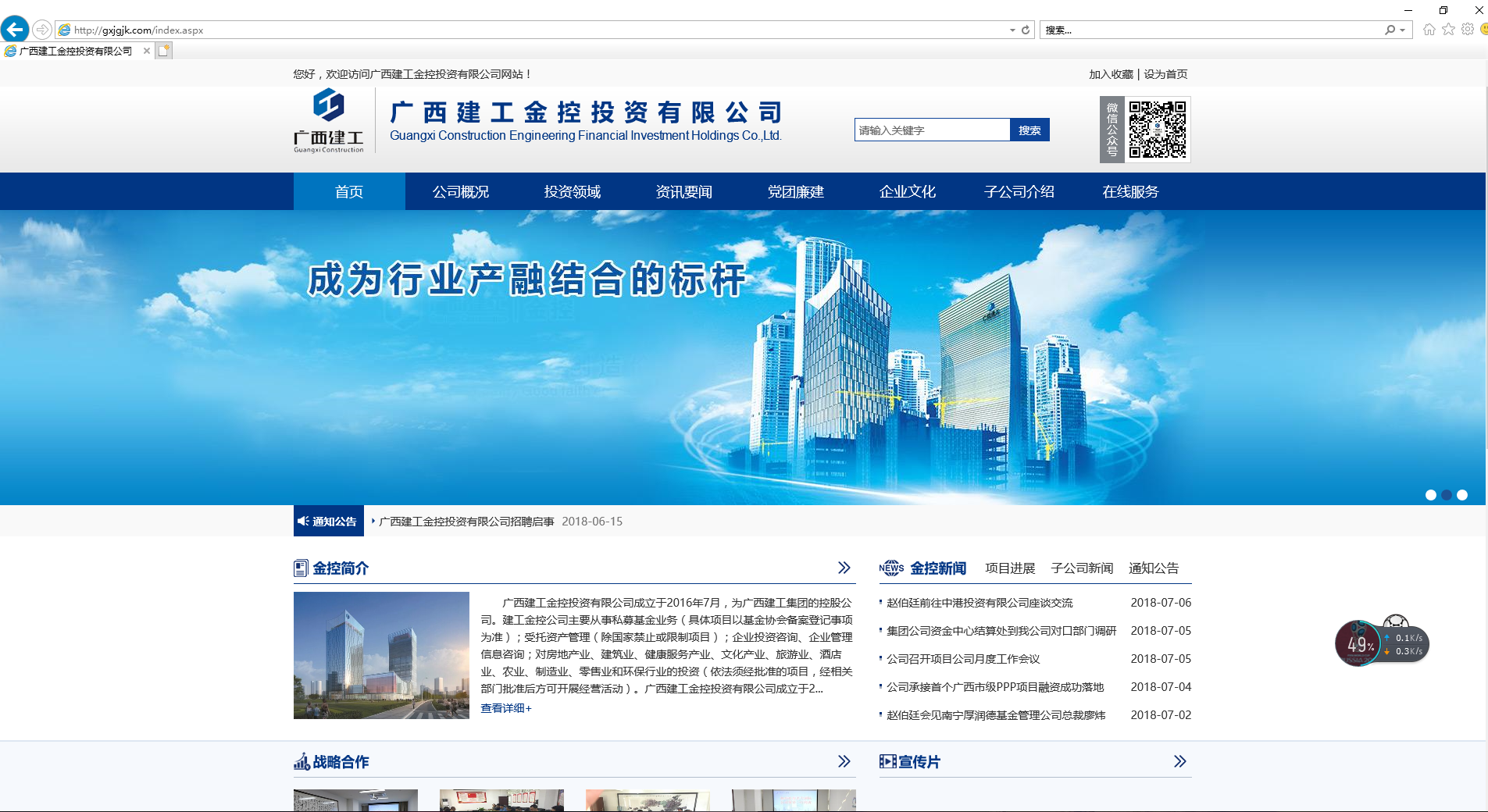Viewport: 1488px width, 812px height.
Task: Open news 赵伯廷前往中港投资有限公司座谈交流
Action: pyautogui.click(x=980, y=603)
